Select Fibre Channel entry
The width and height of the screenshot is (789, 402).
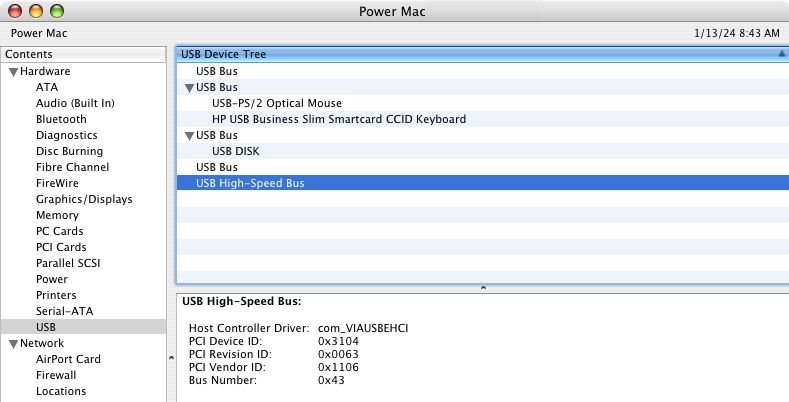[x=72, y=167]
